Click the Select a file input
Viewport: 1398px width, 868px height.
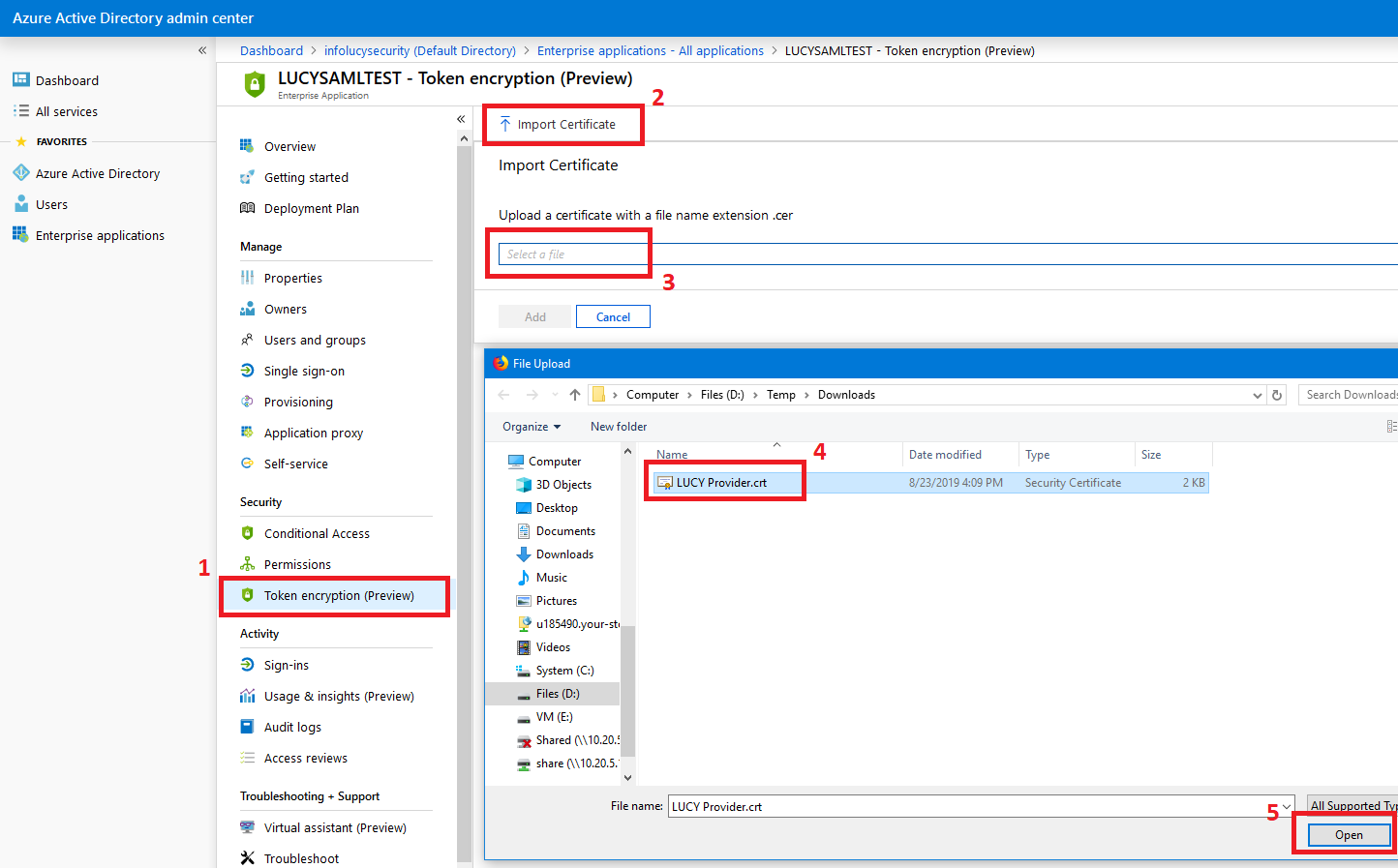click(949, 254)
